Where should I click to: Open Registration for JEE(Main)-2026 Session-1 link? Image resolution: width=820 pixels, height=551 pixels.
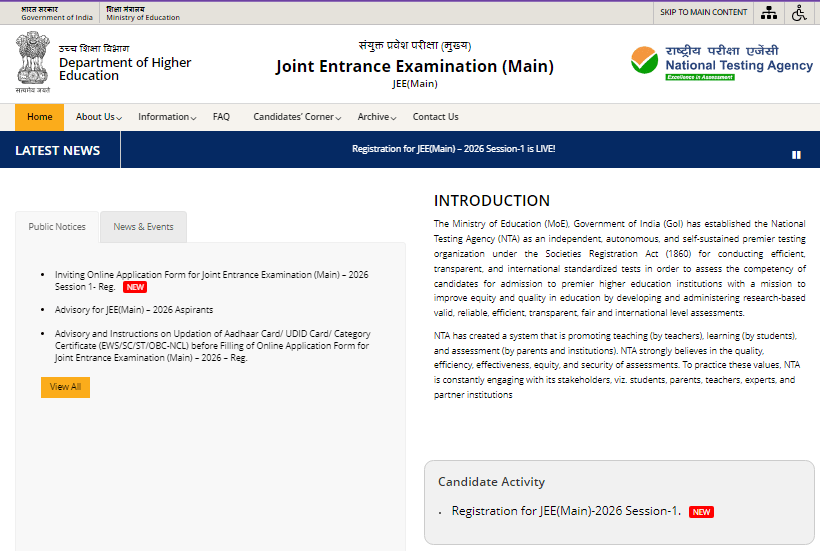click(566, 511)
